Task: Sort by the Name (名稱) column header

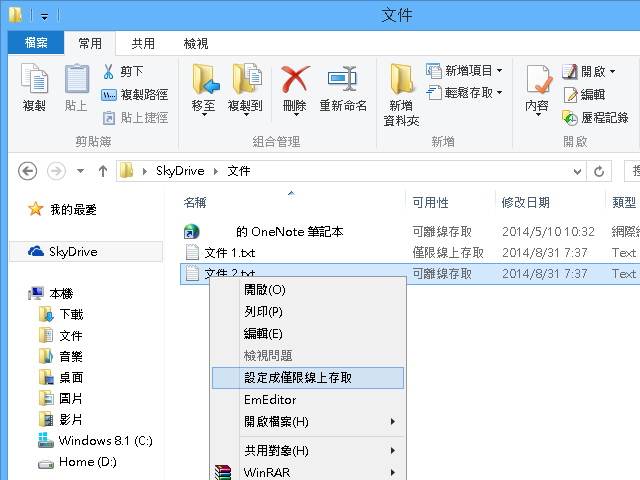Action: click(x=195, y=202)
